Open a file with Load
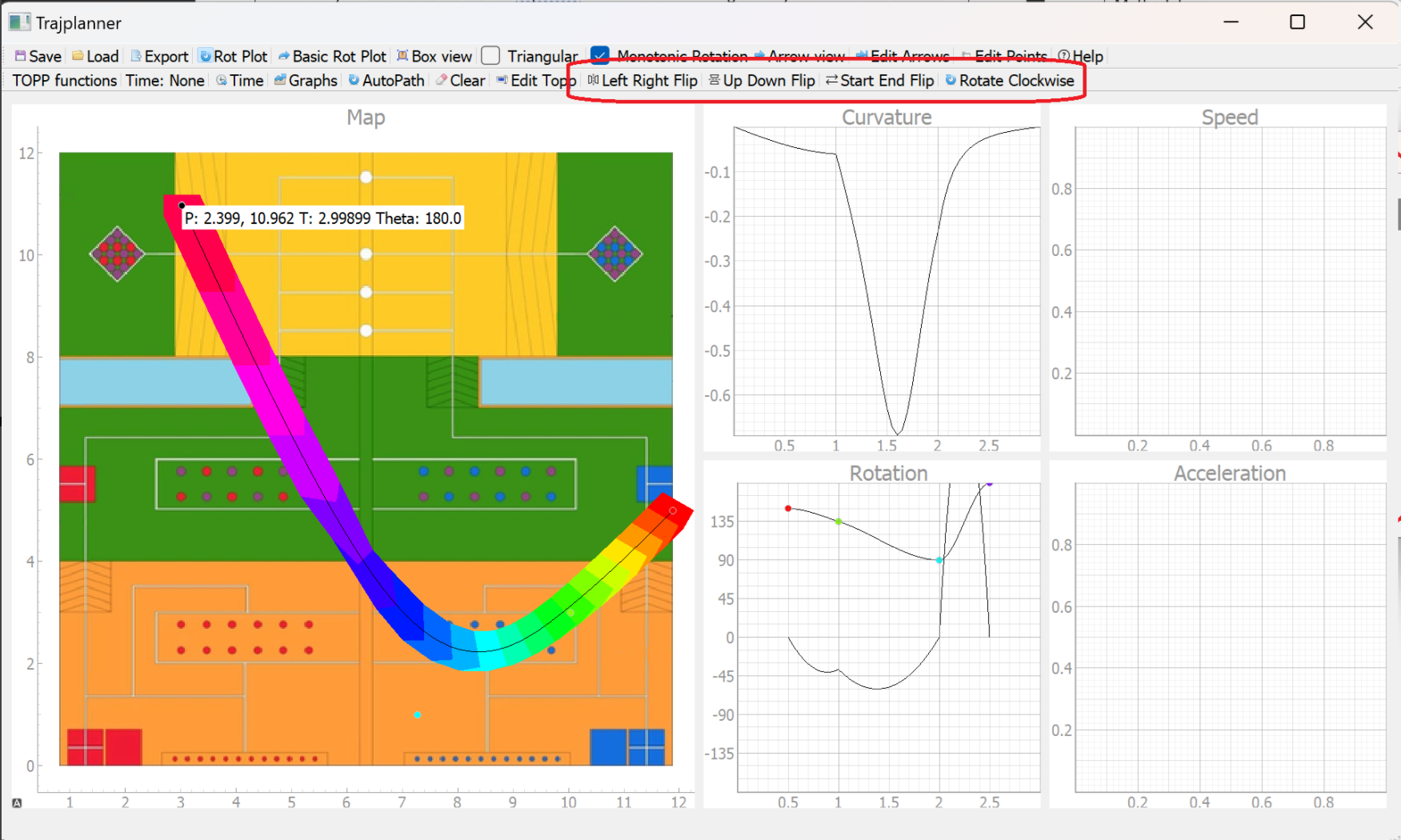This screenshot has height=840, width=1401. (95, 56)
